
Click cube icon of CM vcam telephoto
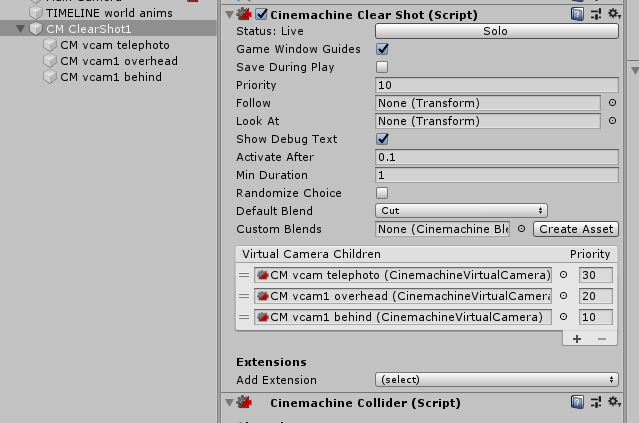(50, 45)
